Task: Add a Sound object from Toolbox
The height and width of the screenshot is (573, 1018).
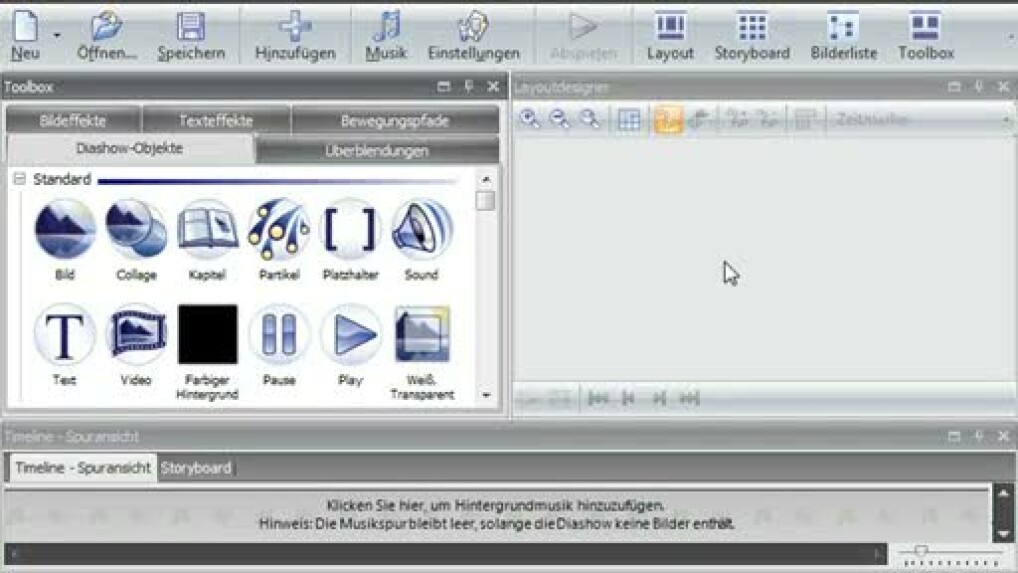Action: [421, 229]
